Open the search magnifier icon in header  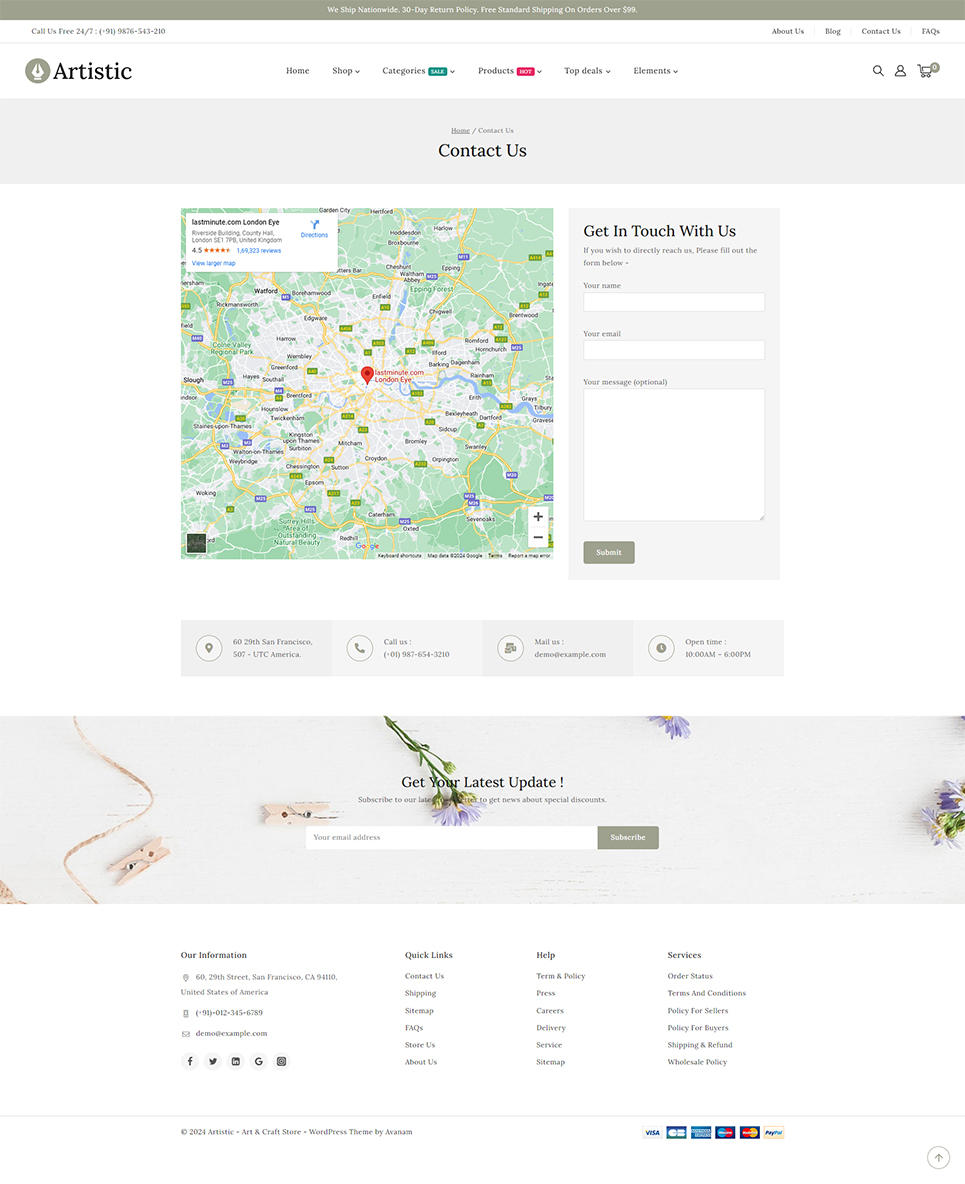878,71
